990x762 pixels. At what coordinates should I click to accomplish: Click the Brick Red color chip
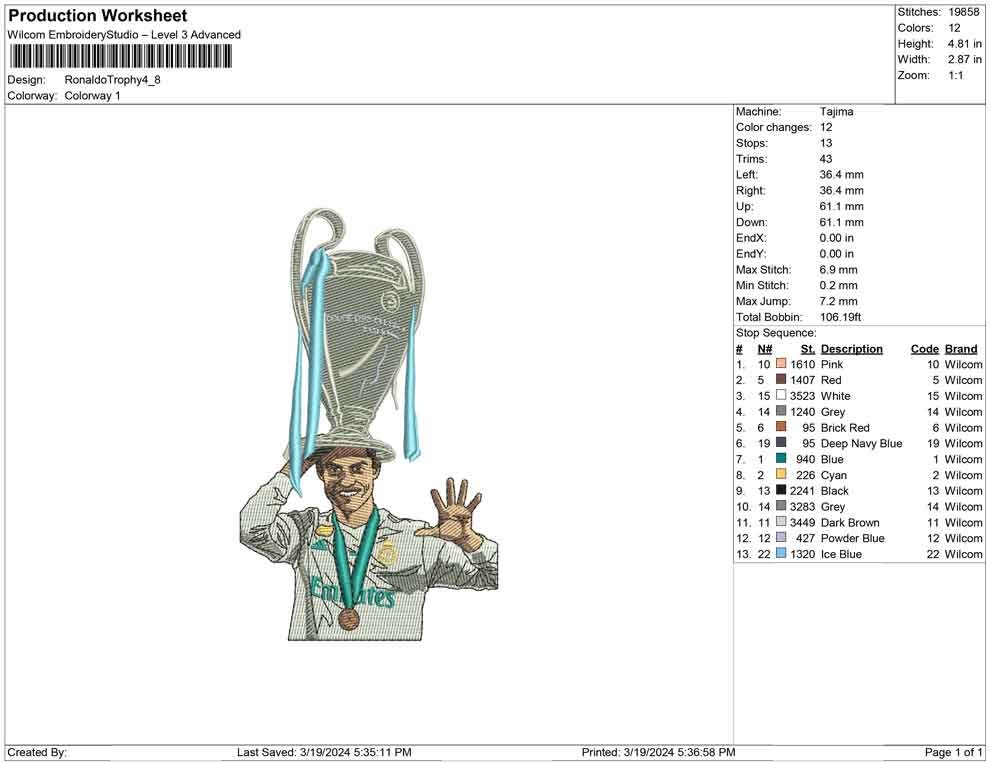[779, 427]
